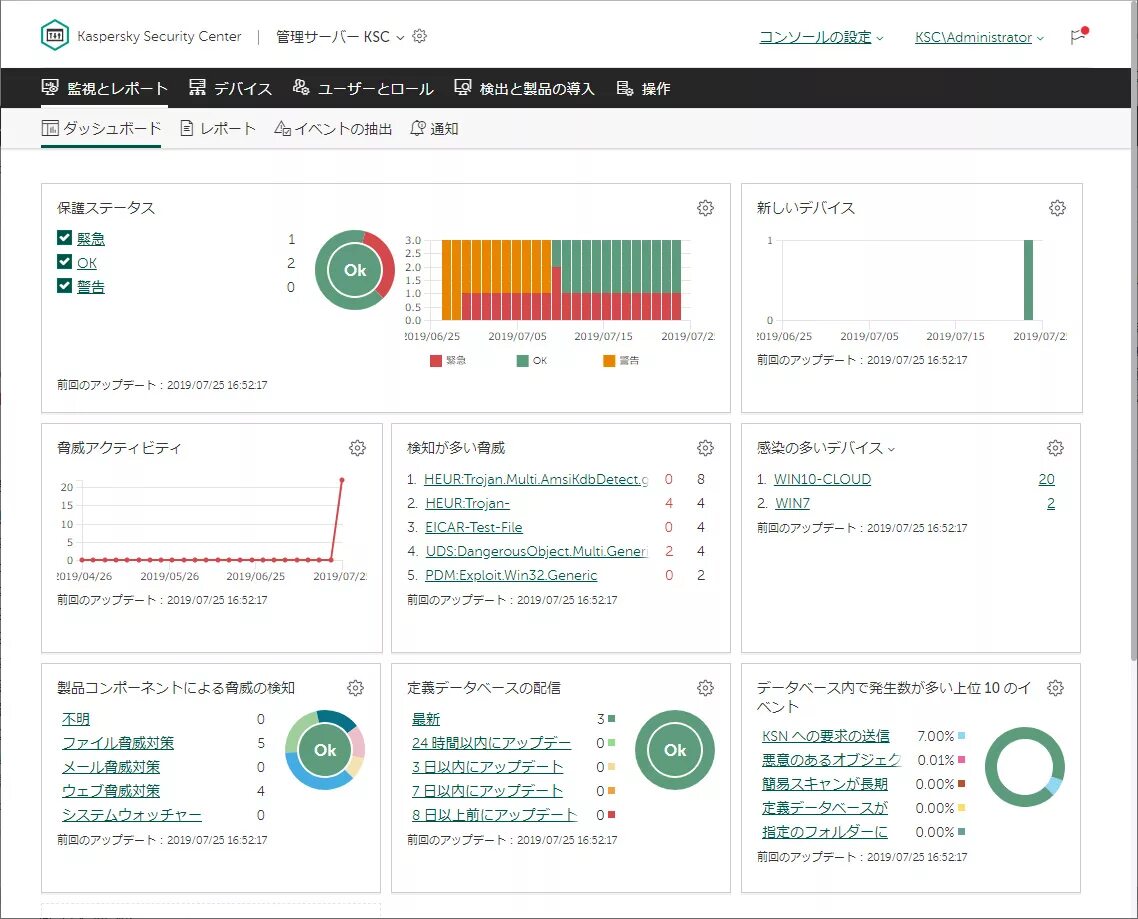The image size is (1138, 919).
Task: Open settings gear of 保護ステータス widget
Action: click(x=705, y=208)
